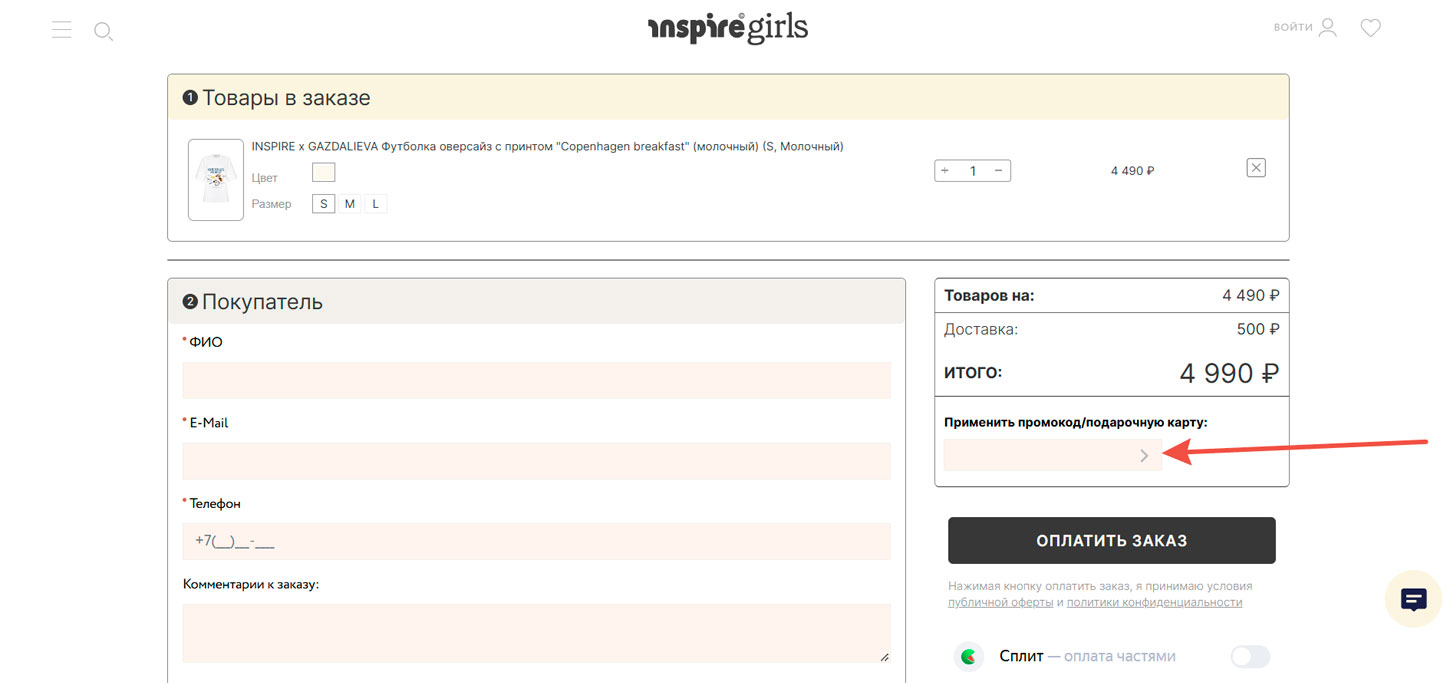This screenshot has width=1450, height=683.
Task: Select size L
Action: tap(375, 204)
